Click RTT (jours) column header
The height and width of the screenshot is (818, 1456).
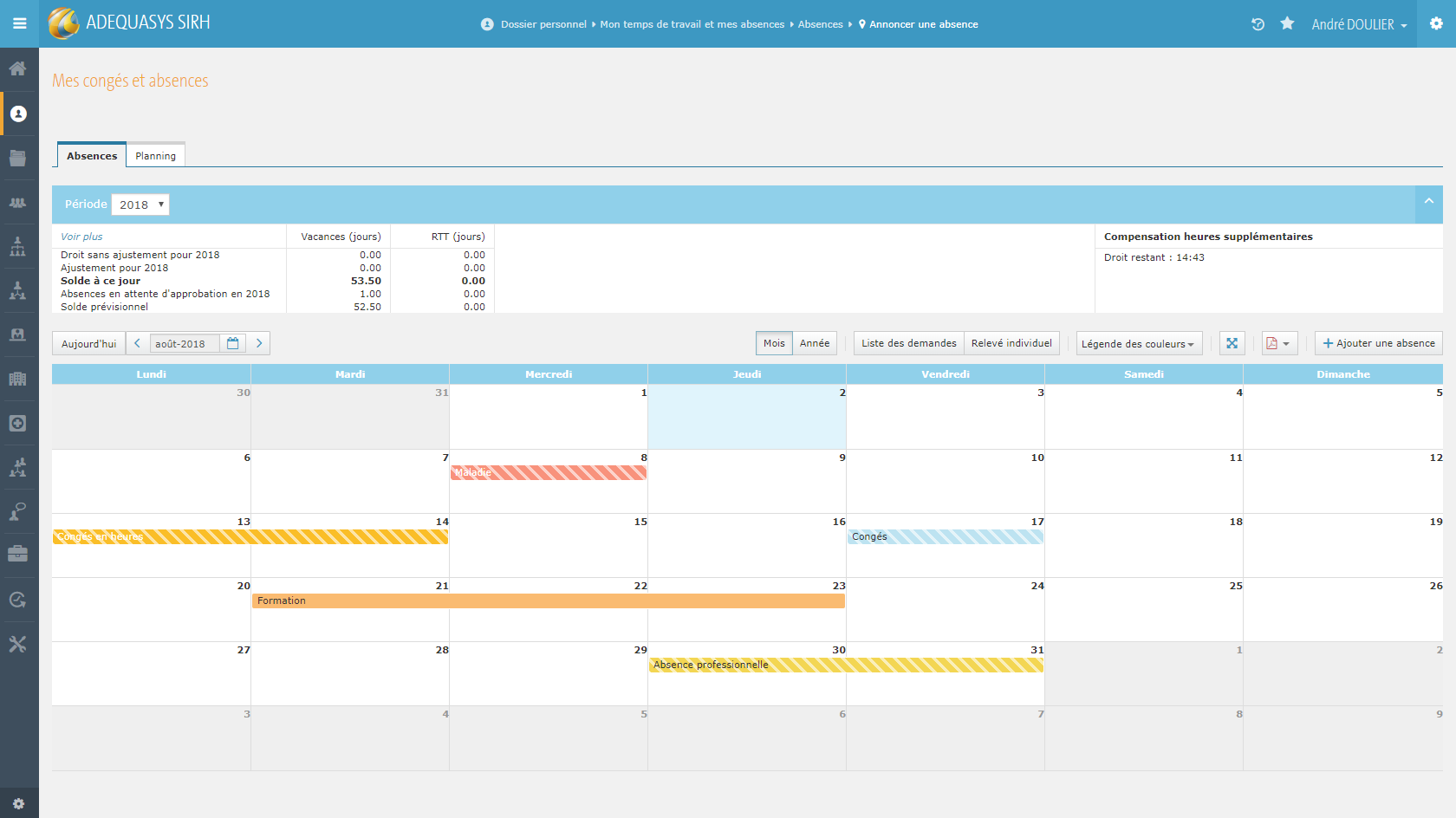[x=458, y=237]
